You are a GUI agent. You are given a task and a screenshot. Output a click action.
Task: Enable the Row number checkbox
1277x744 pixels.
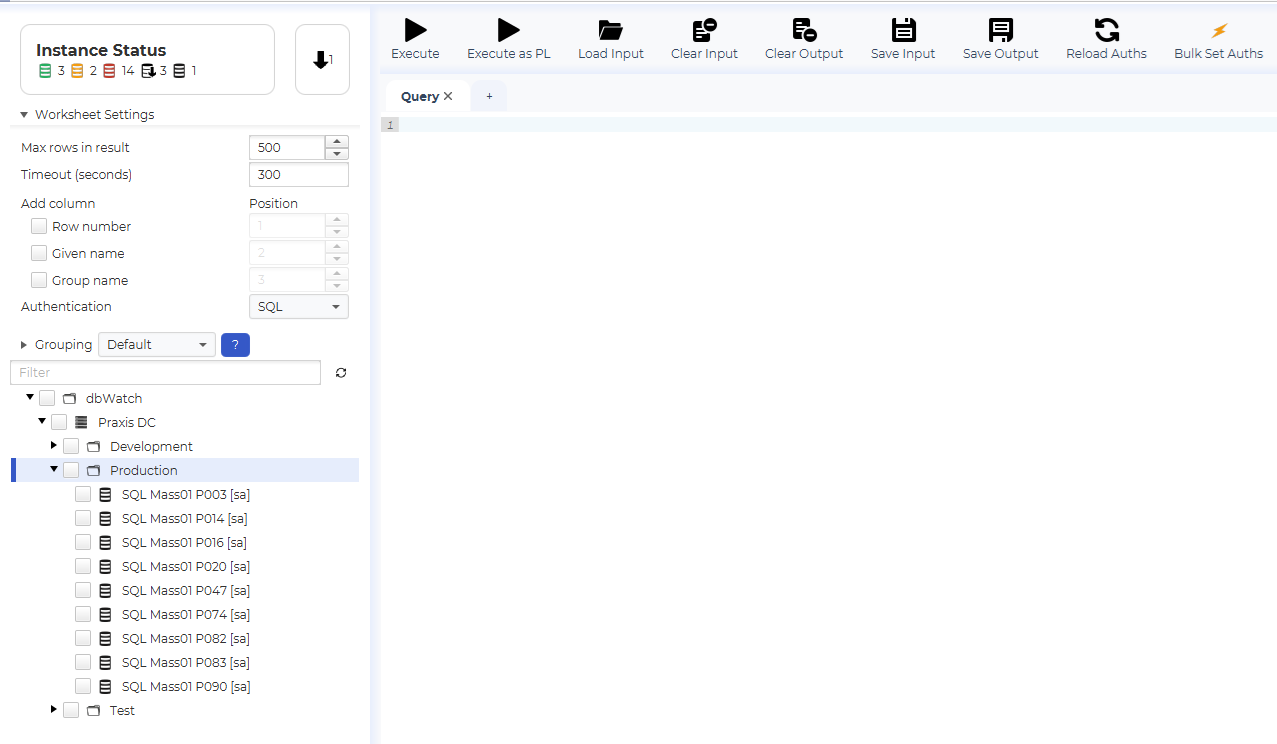coord(39,226)
